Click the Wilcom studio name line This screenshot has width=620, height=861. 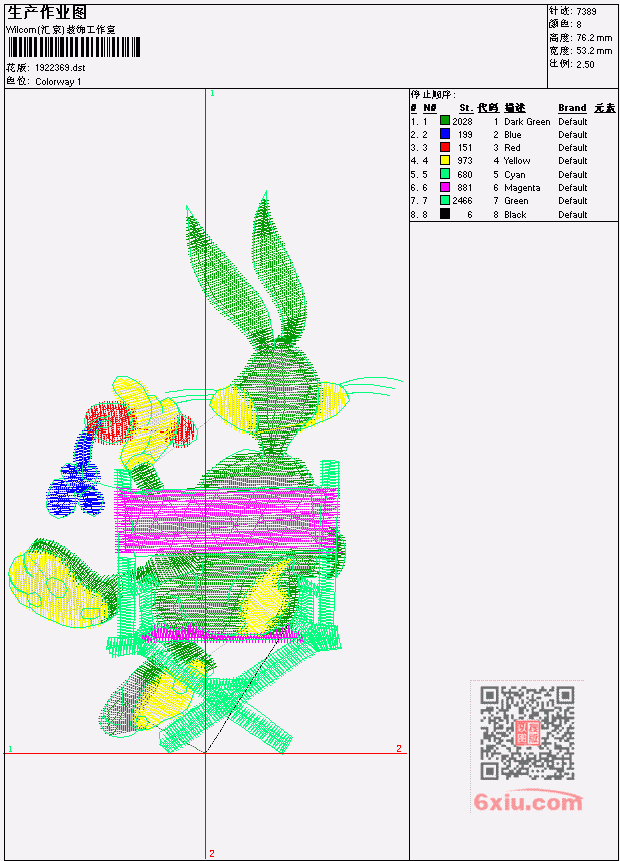coord(61,30)
